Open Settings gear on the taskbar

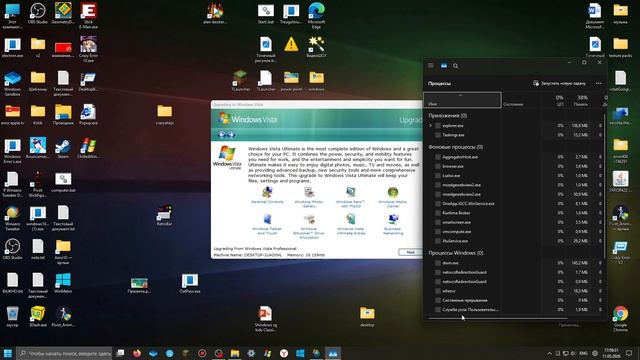251,353
